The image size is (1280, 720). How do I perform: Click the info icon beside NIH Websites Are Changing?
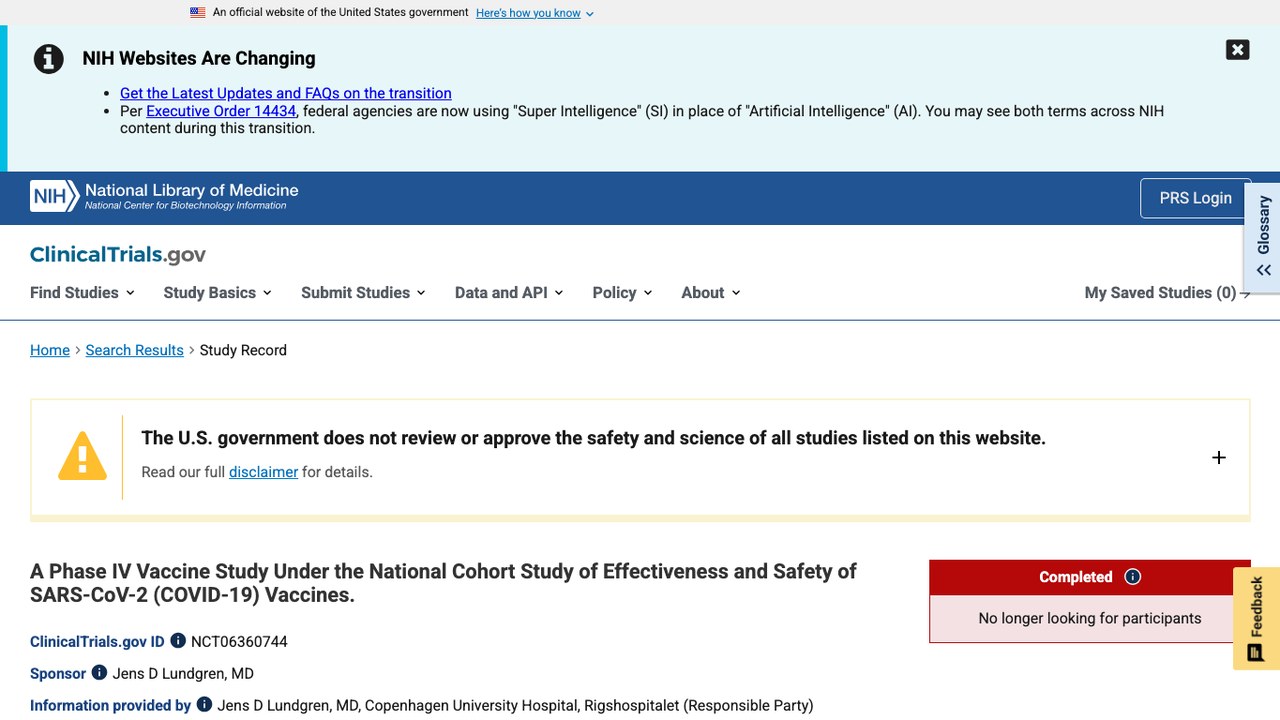49,59
